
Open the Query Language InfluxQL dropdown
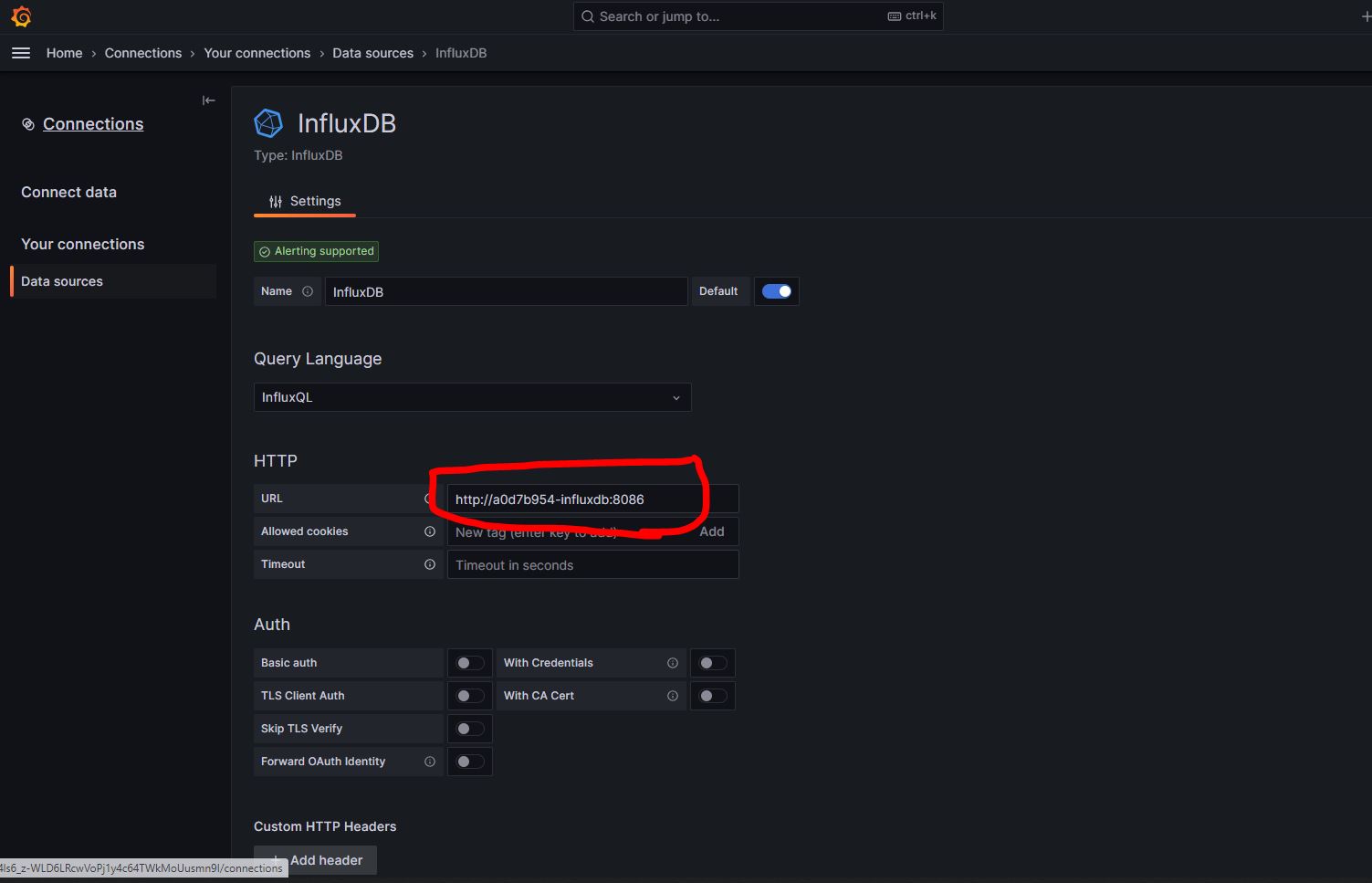(x=472, y=397)
